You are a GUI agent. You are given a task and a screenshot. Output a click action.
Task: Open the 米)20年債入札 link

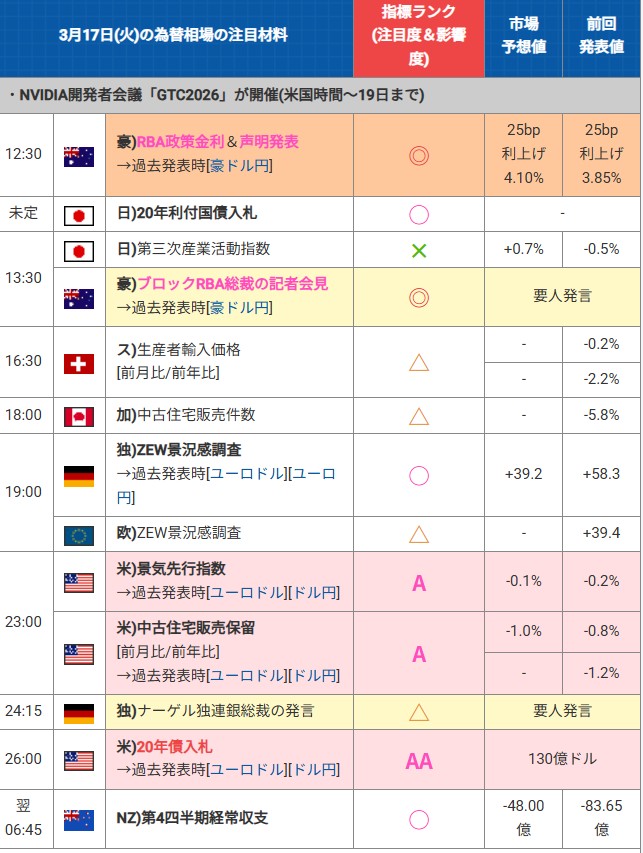click(x=170, y=747)
